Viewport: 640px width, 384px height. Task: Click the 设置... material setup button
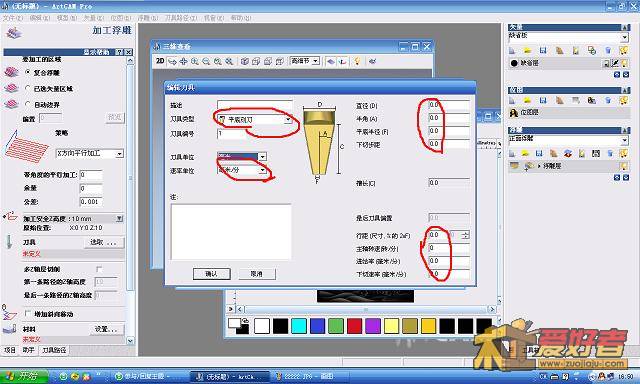click(106, 329)
